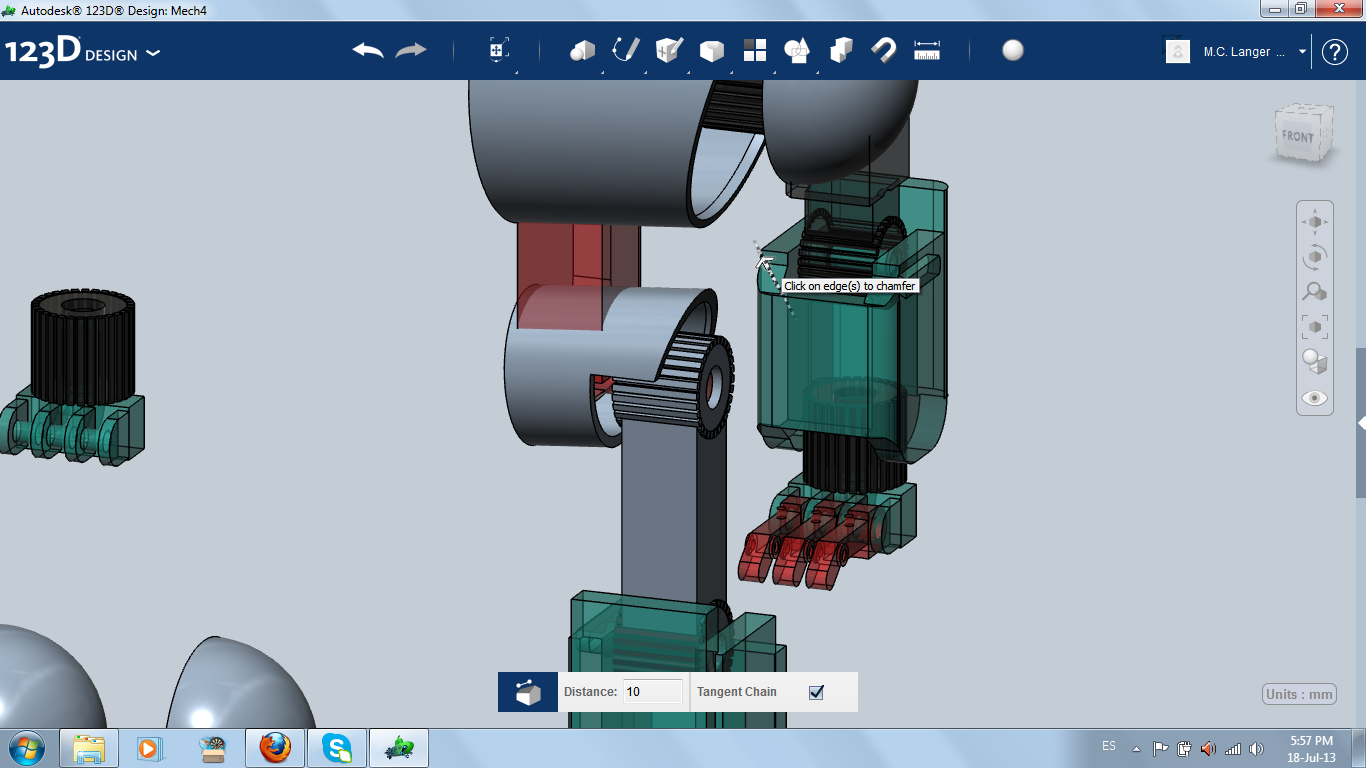
Task: Click the ES language indicator
Action: coord(1109,746)
